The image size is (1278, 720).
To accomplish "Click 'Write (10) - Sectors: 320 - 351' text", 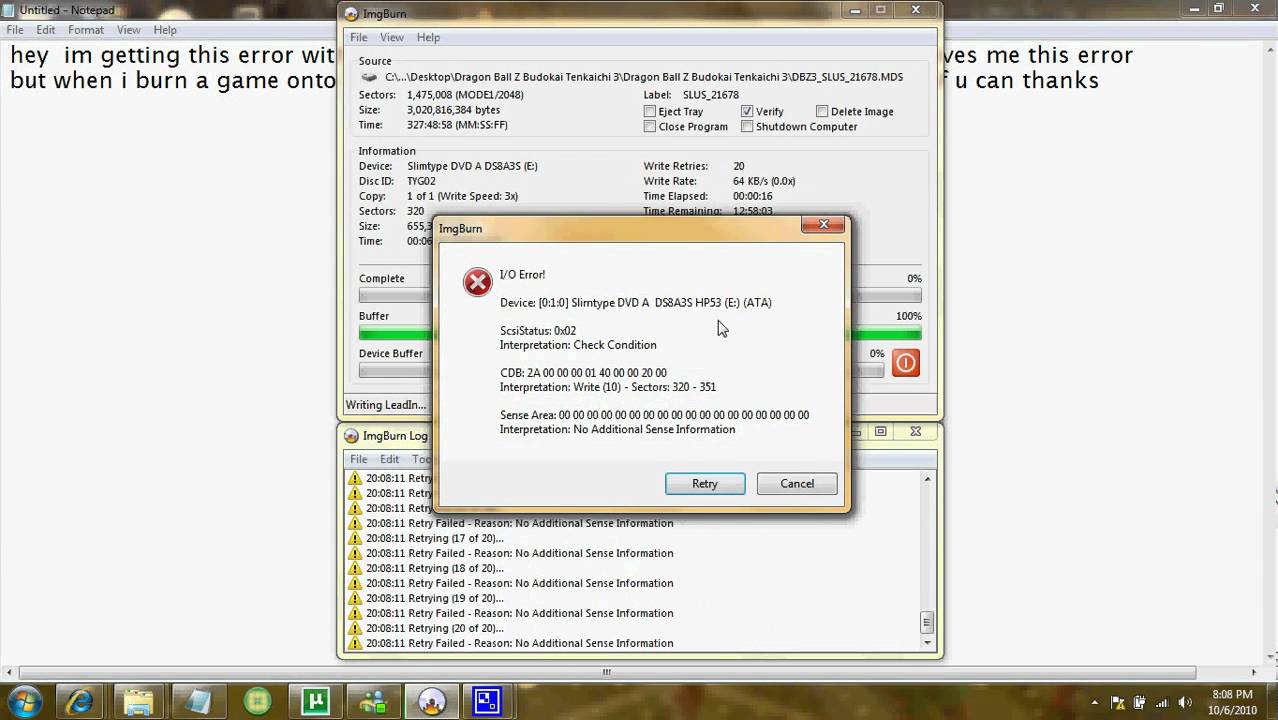I will click(645, 387).
